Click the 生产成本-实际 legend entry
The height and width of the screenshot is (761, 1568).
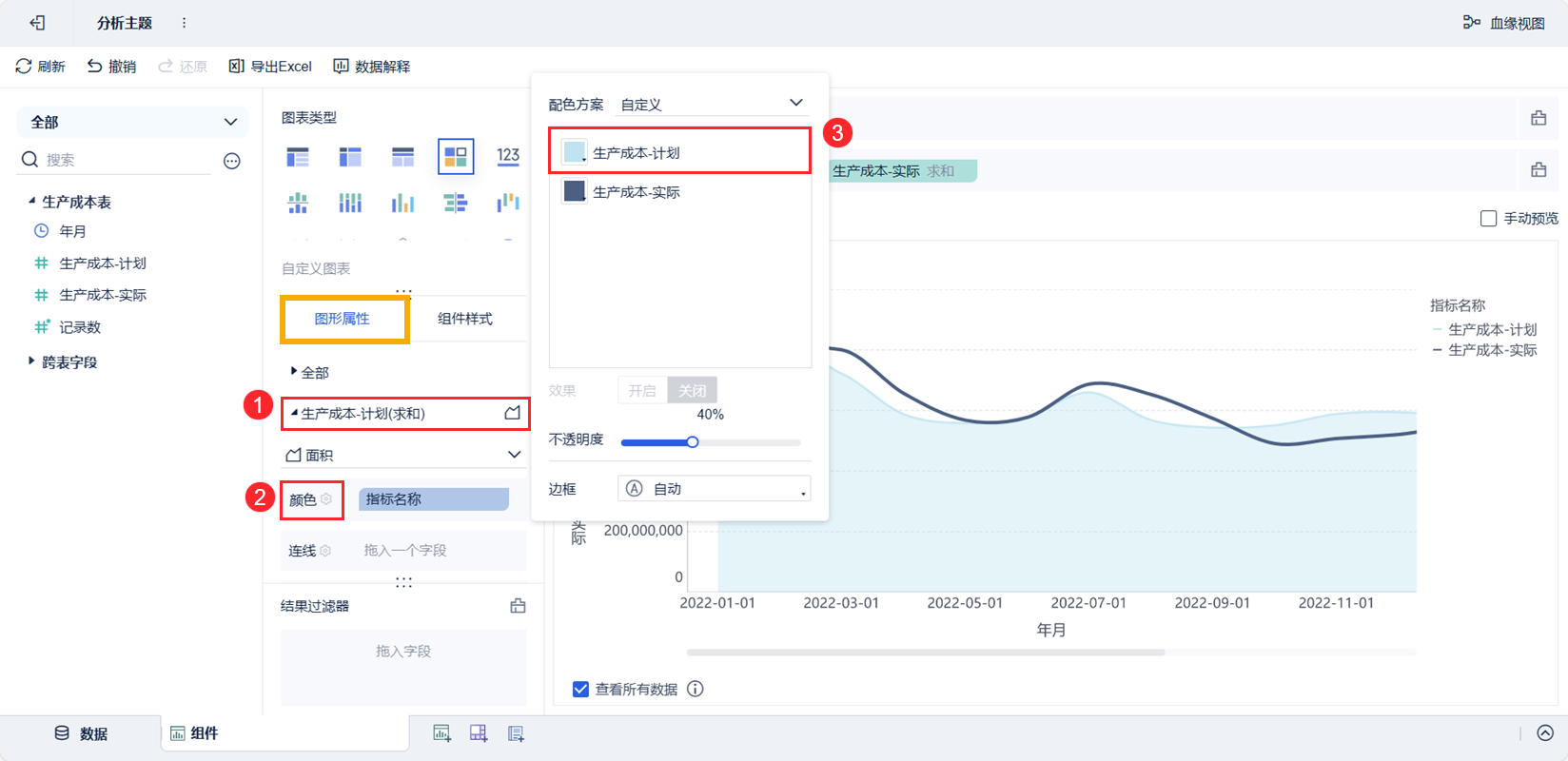point(1484,350)
